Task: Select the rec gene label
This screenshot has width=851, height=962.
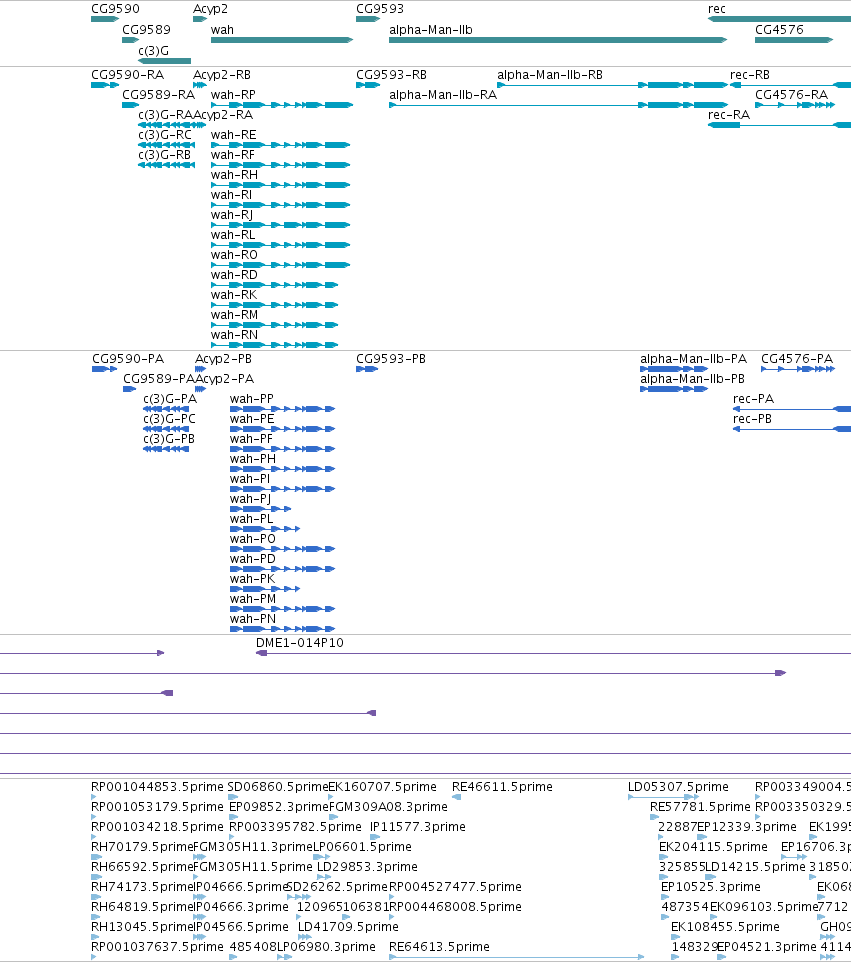Action: pos(717,9)
